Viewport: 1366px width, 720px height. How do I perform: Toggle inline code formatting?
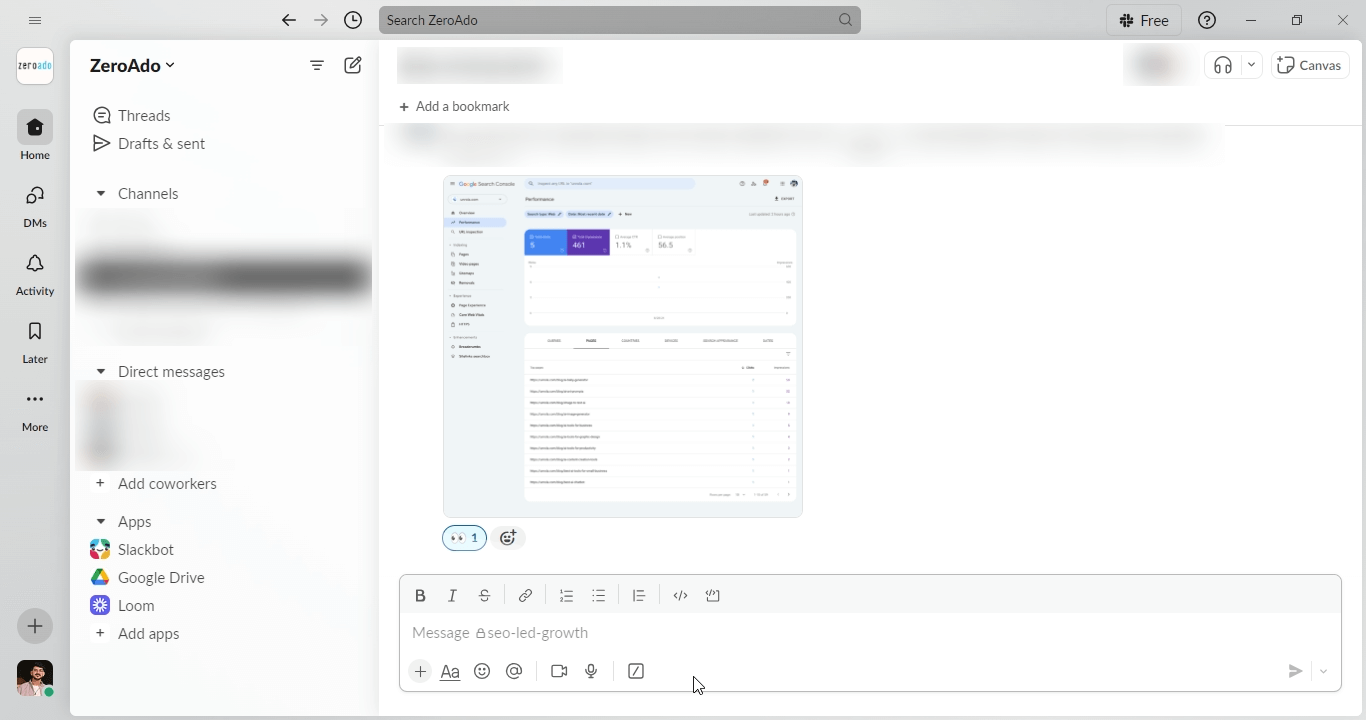[680, 595]
